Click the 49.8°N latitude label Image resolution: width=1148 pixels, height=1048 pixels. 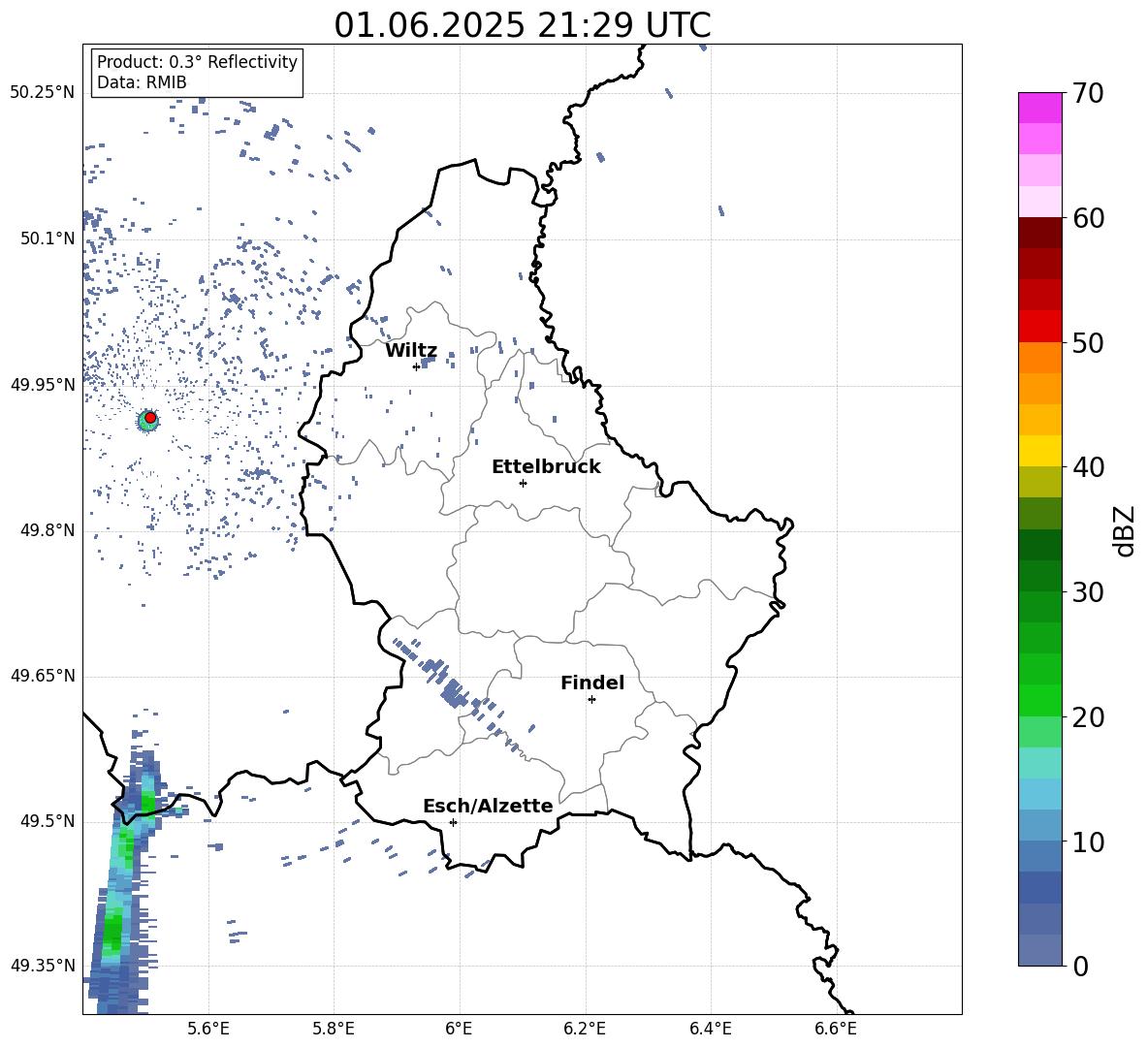[48, 530]
